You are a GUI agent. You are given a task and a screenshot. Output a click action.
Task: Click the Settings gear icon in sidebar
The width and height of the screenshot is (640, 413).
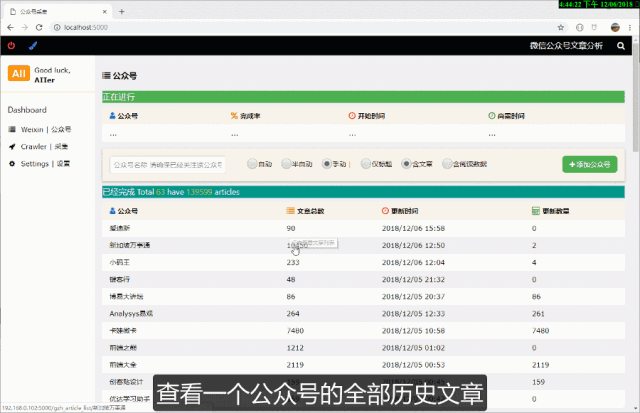[12, 164]
